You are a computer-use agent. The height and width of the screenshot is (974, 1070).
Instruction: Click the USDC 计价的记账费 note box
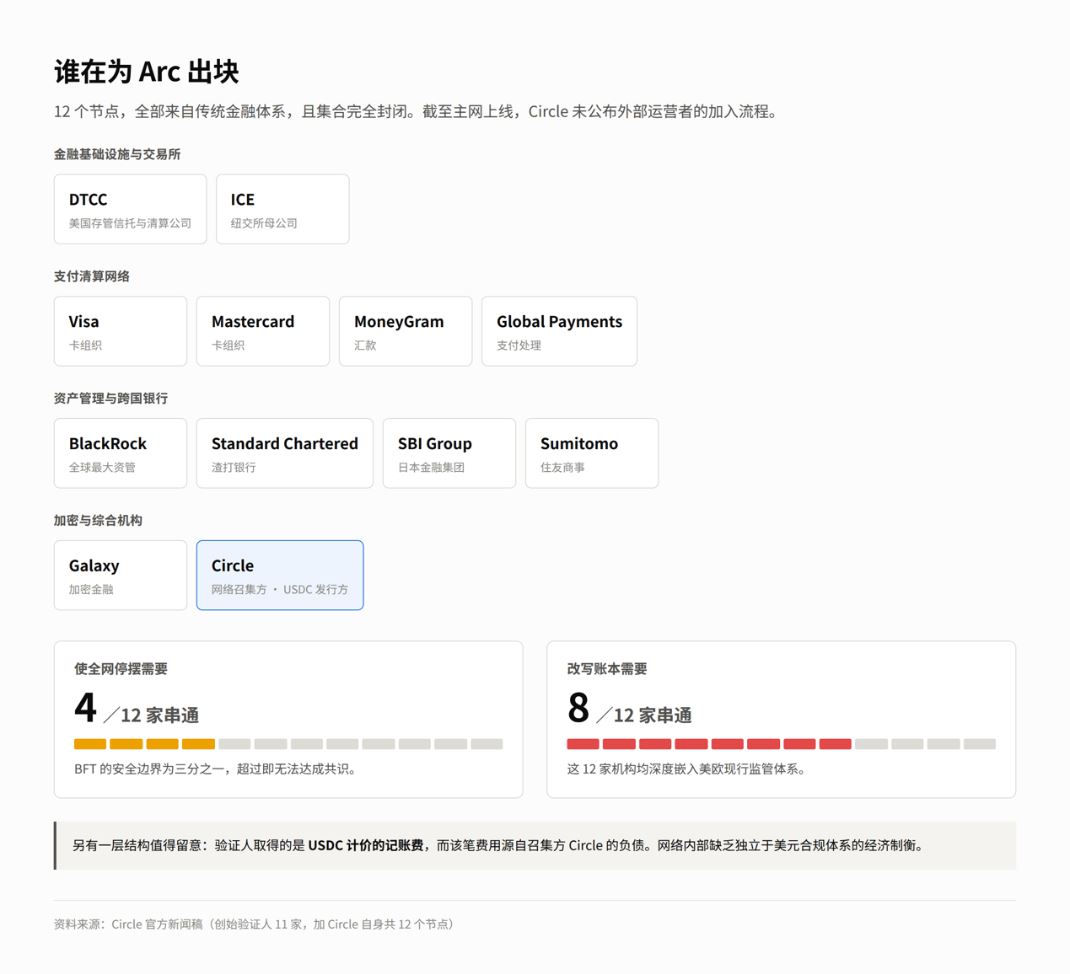(535, 846)
